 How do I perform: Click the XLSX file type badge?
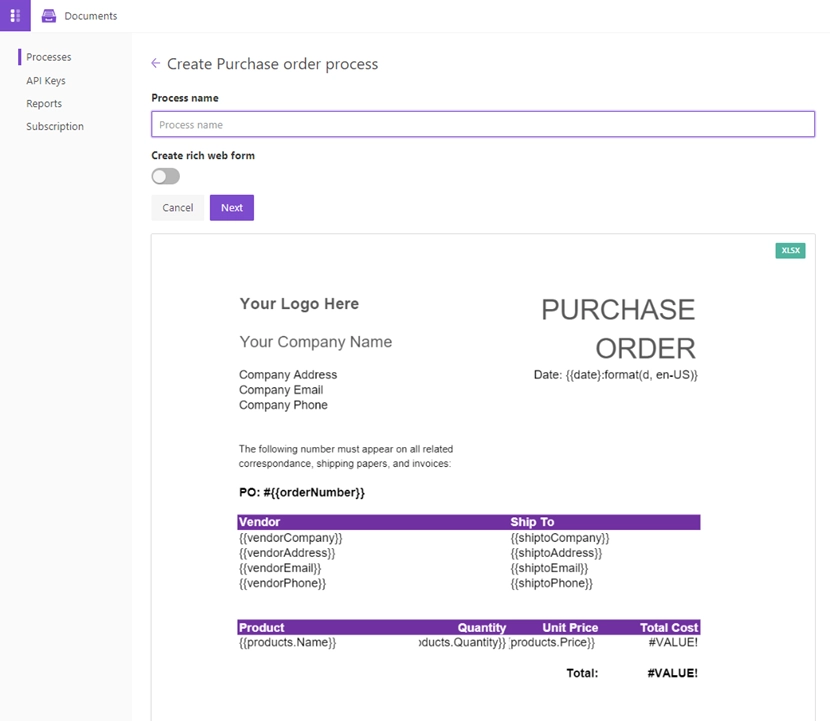coord(789,251)
